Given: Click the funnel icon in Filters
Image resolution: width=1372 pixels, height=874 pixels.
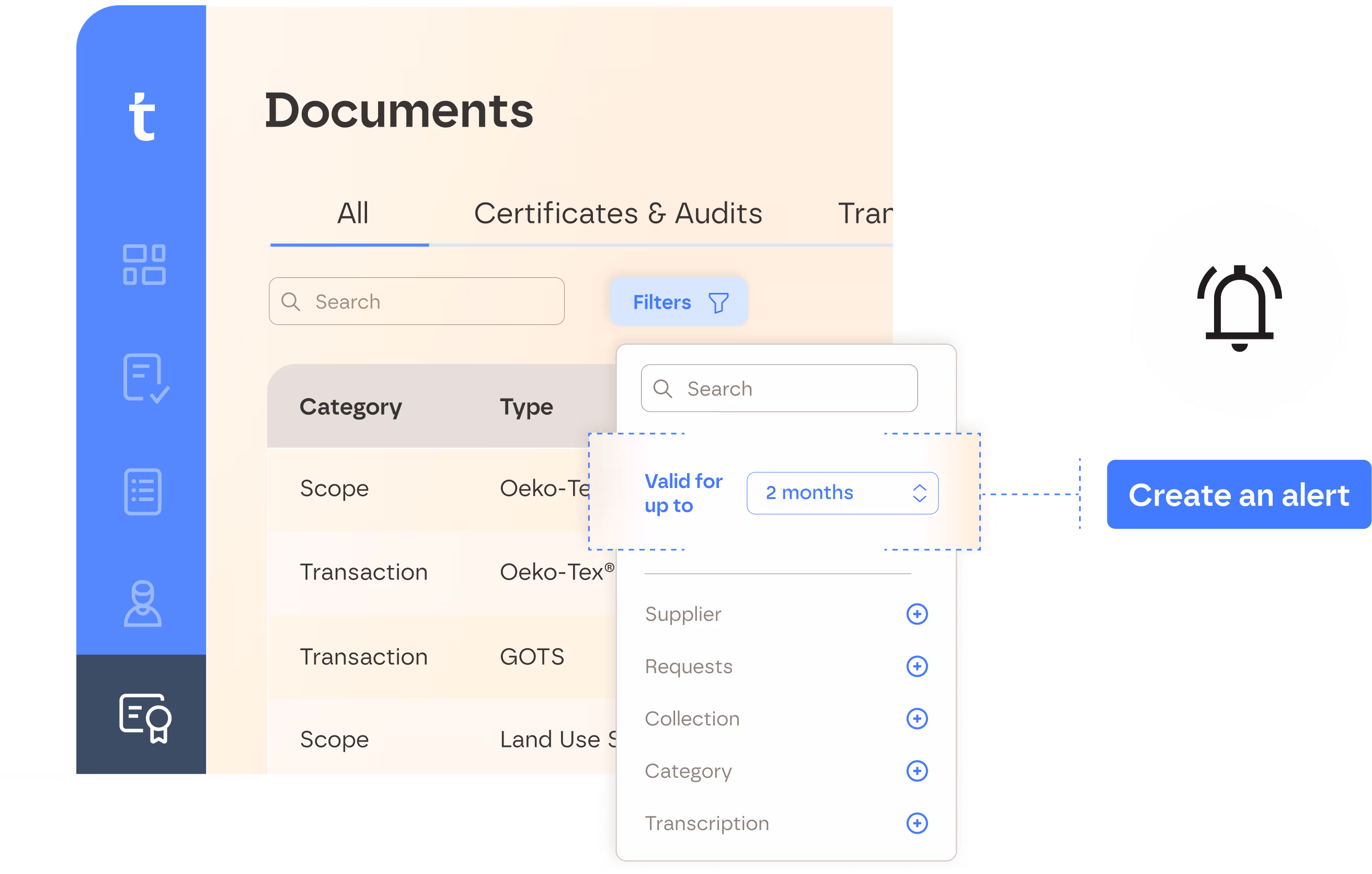Looking at the screenshot, I should (718, 303).
